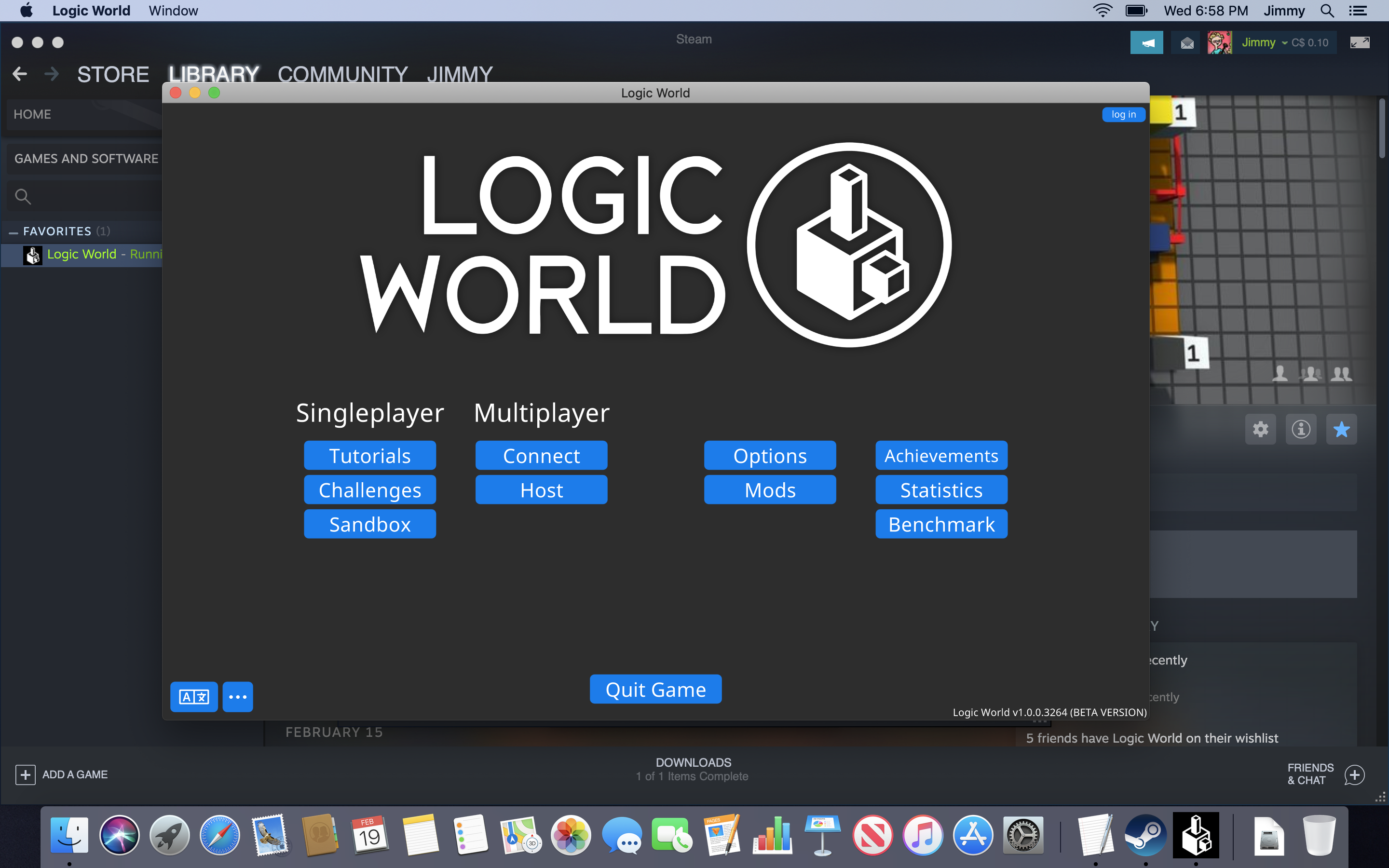Click the Steam library search magnifier
This screenshot has height=868, width=1389.
point(23,196)
